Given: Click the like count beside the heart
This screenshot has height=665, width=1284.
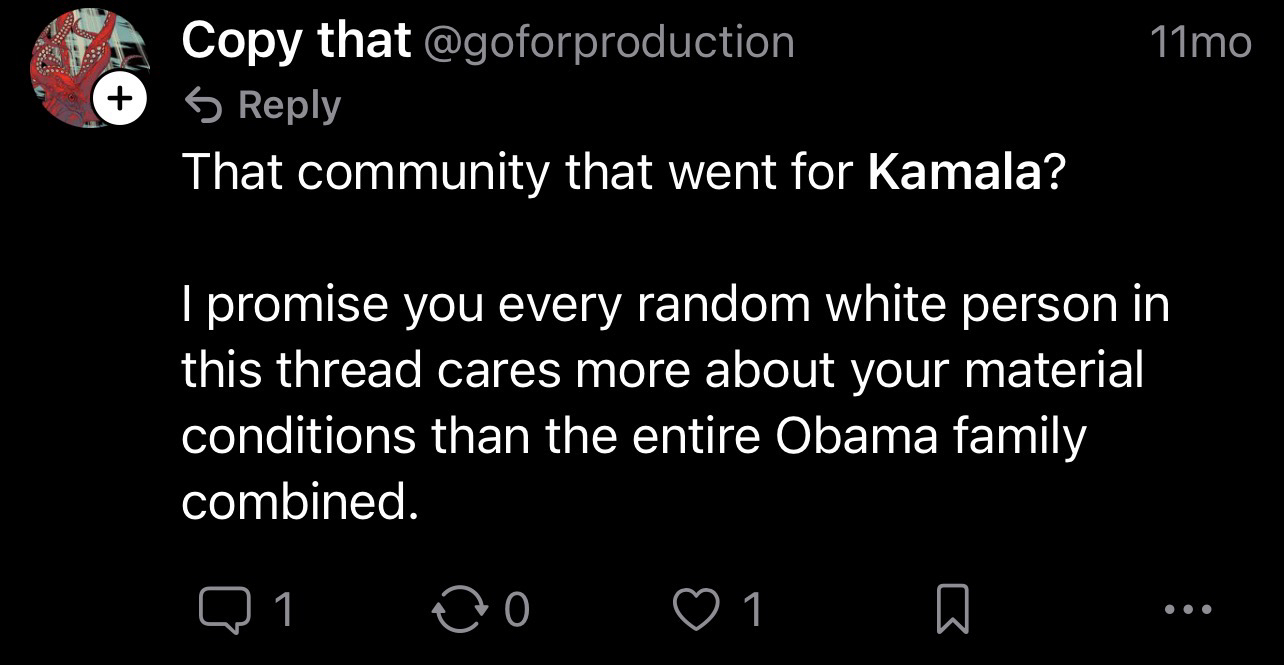Looking at the screenshot, I should click(x=753, y=609).
